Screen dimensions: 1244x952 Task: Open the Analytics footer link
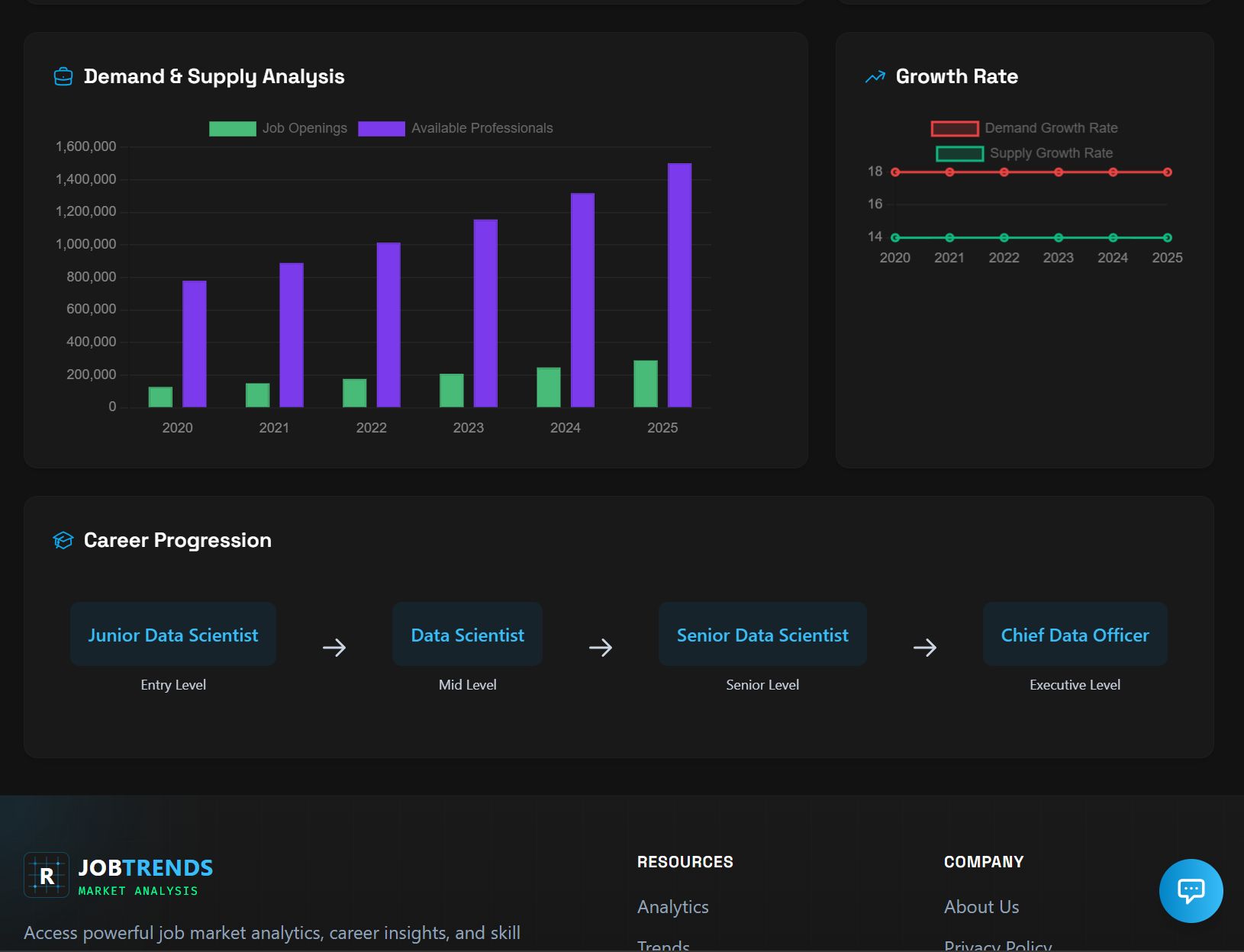point(672,907)
